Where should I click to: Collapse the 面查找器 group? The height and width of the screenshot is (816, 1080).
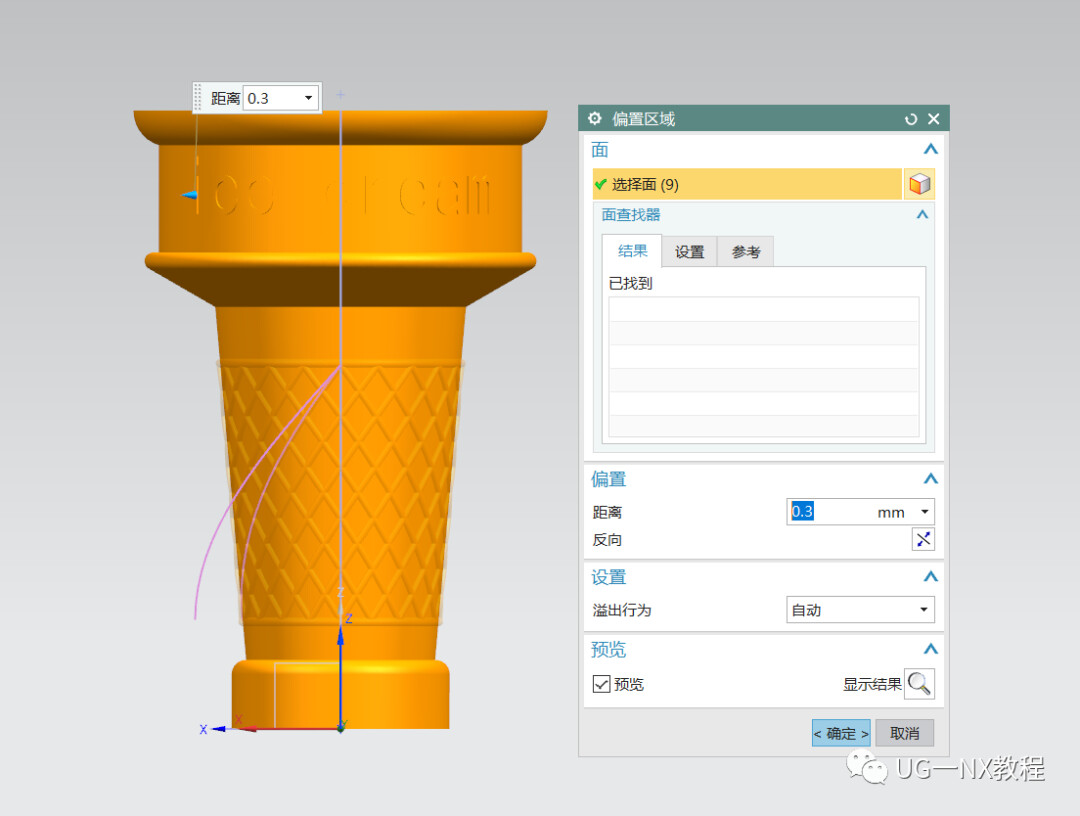[x=922, y=215]
